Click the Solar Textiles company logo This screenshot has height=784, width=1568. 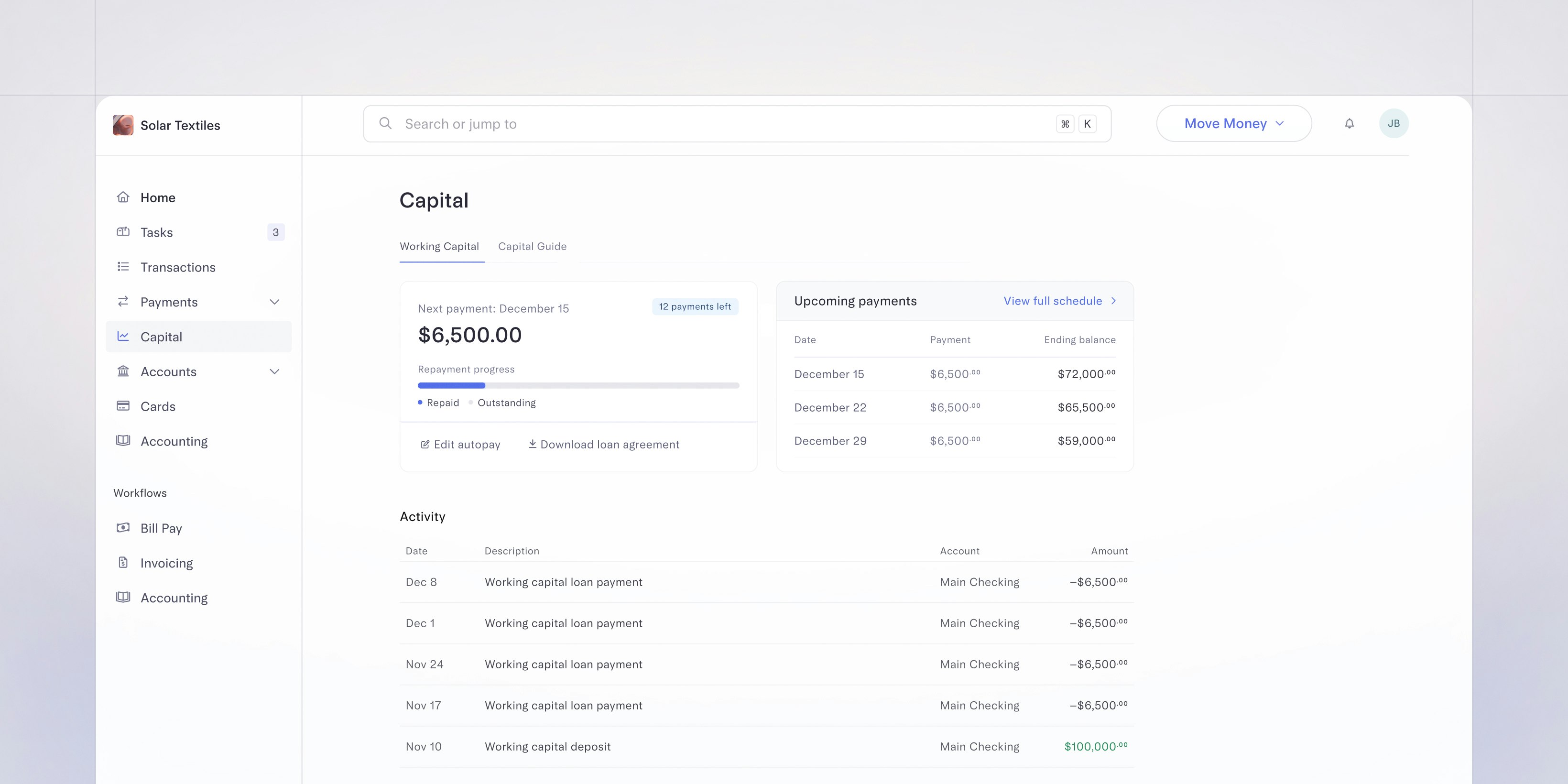123,125
